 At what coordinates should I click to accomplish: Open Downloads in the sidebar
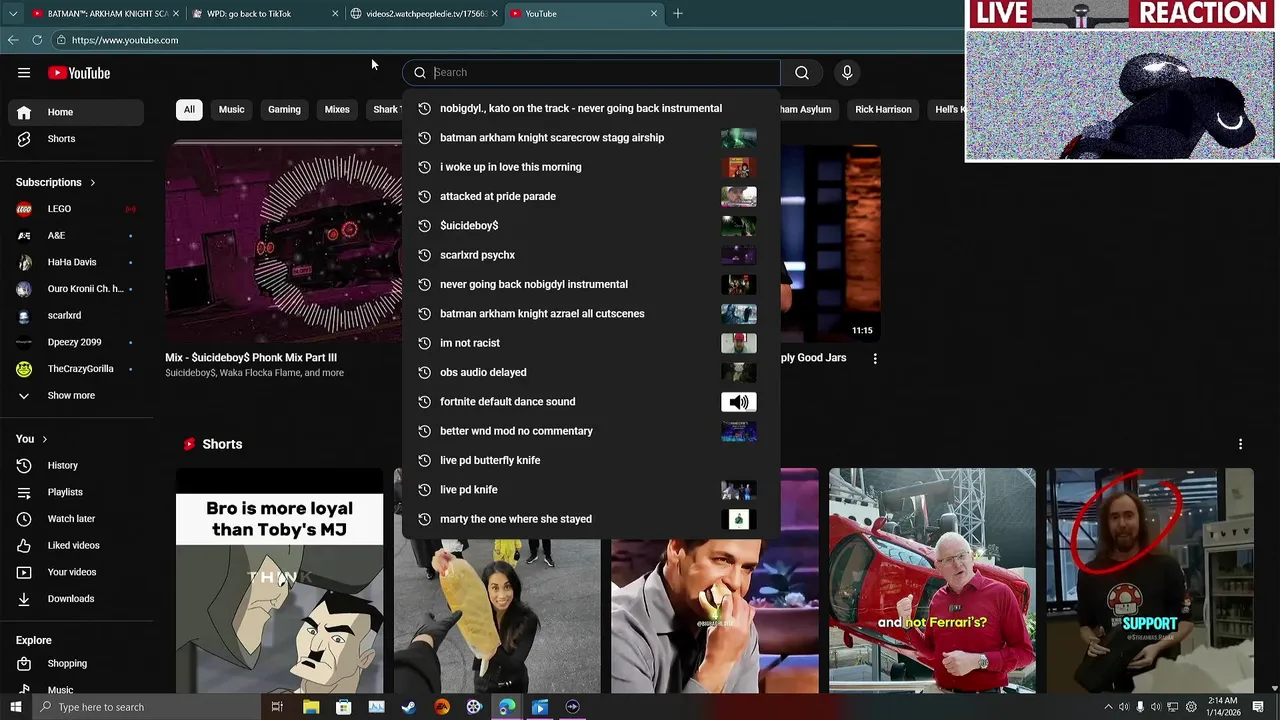pos(76,599)
